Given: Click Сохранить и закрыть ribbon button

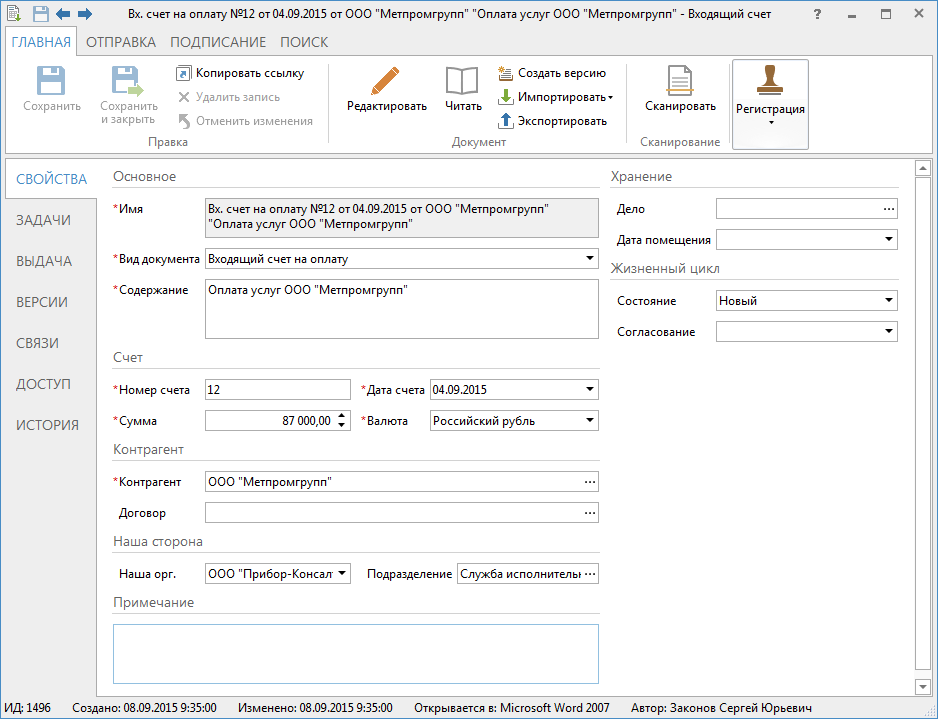Looking at the screenshot, I should point(129,96).
